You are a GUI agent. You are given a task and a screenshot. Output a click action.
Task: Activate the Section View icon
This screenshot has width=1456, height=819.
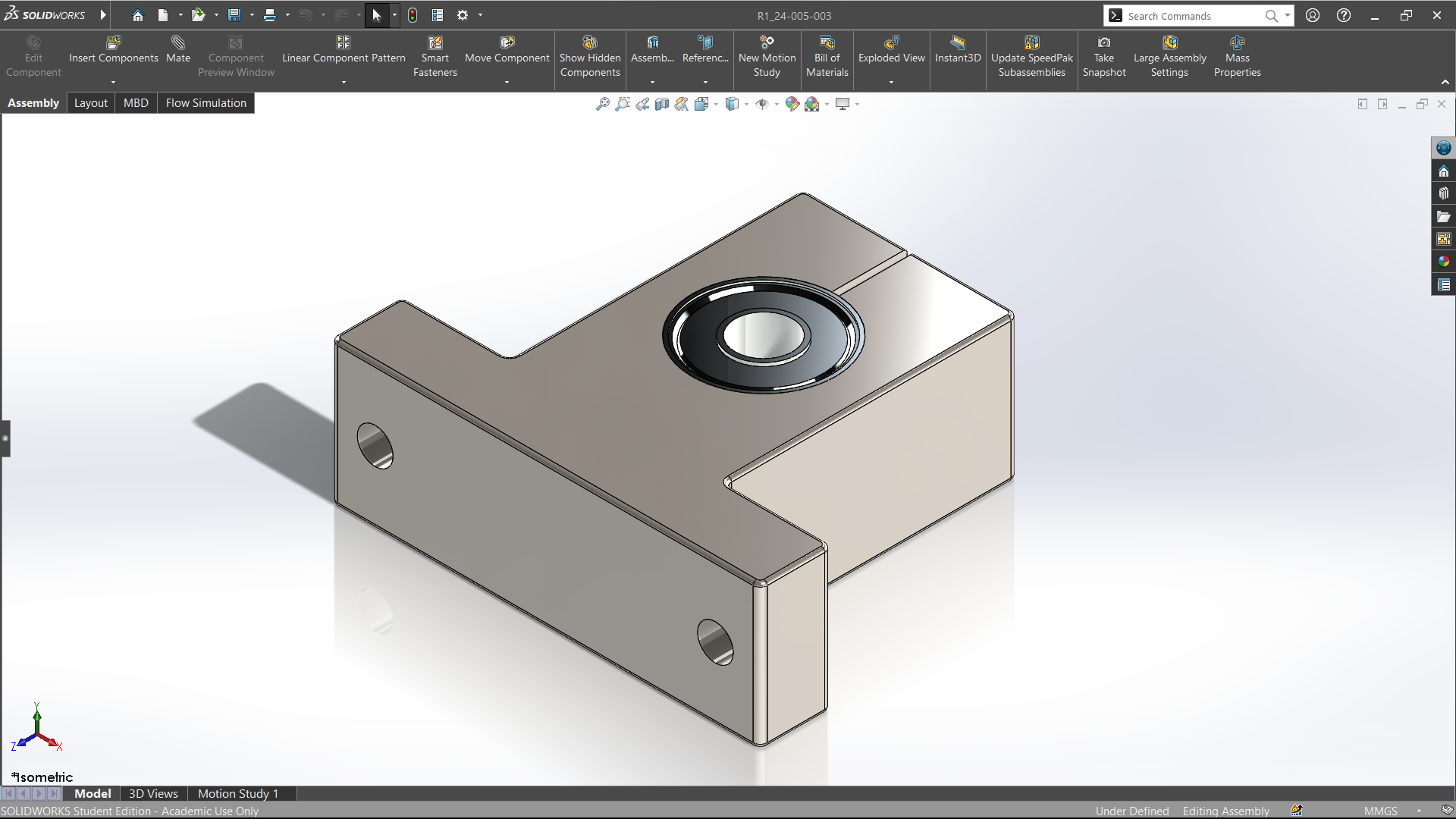pyautogui.click(x=662, y=105)
